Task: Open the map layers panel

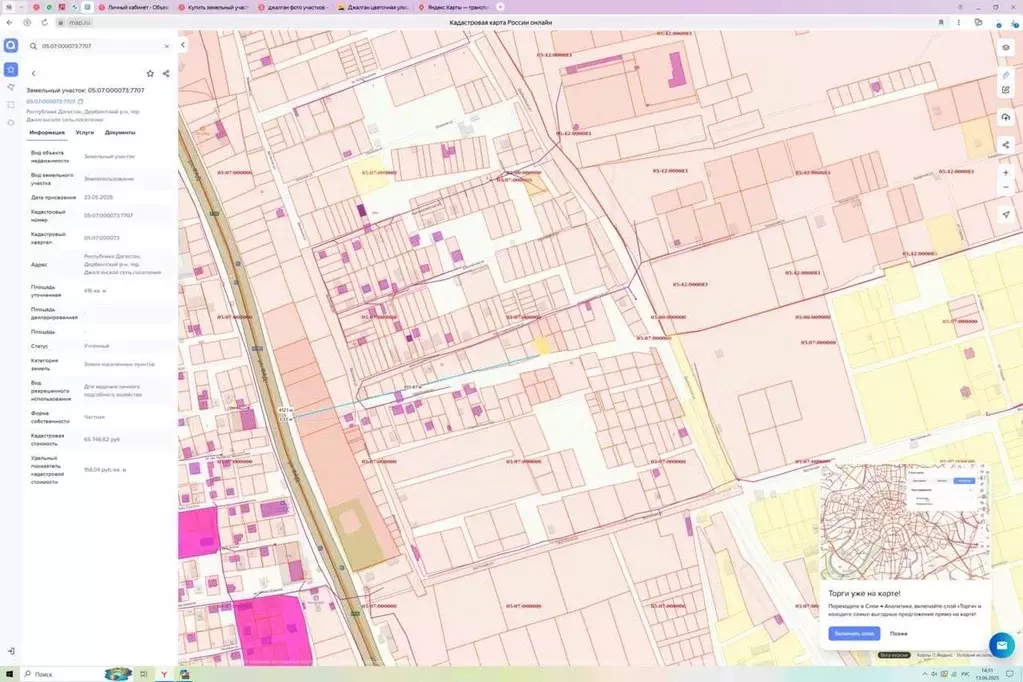Action: (1005, 48)
